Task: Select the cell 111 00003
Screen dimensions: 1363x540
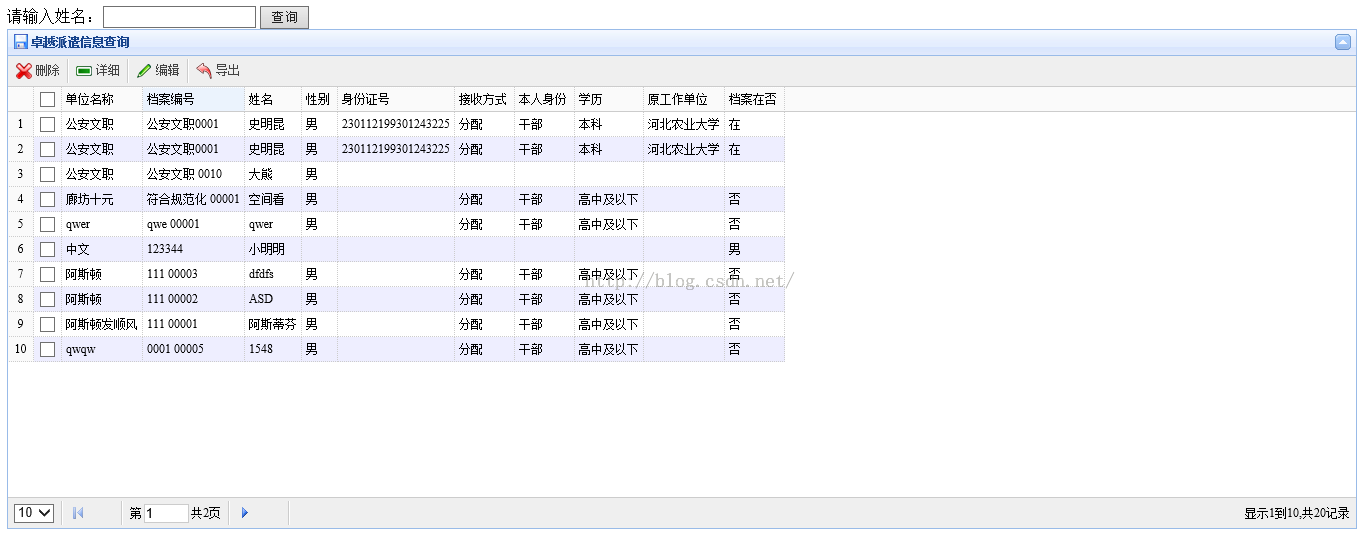Action: (x=194, y=275)
